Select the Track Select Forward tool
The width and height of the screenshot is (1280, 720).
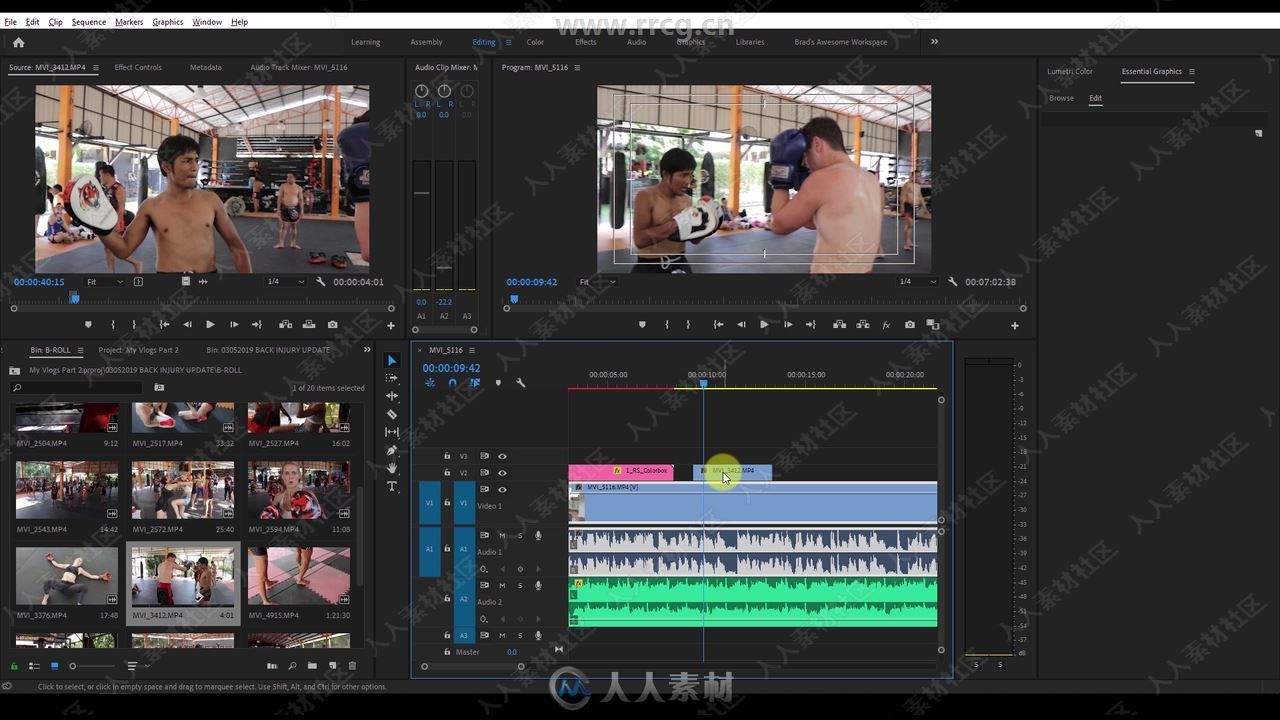coord(392,378)
